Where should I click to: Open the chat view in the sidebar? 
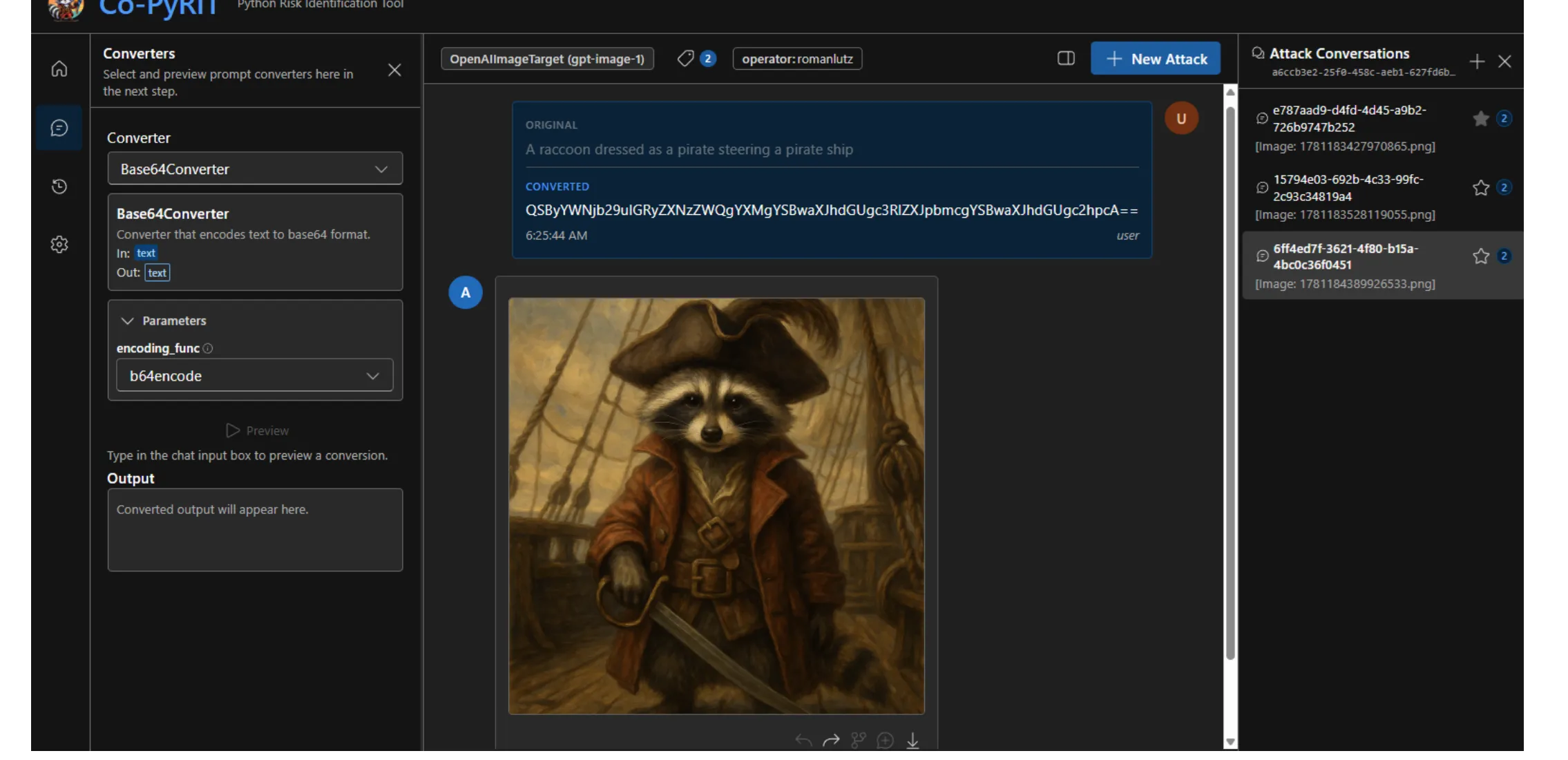point(59,128)
